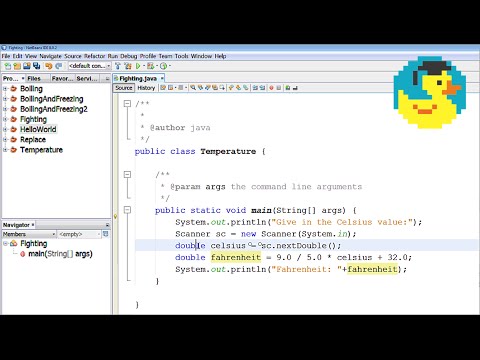
Task: Collapse the main method code fold
Action: [x=127, y=210]
